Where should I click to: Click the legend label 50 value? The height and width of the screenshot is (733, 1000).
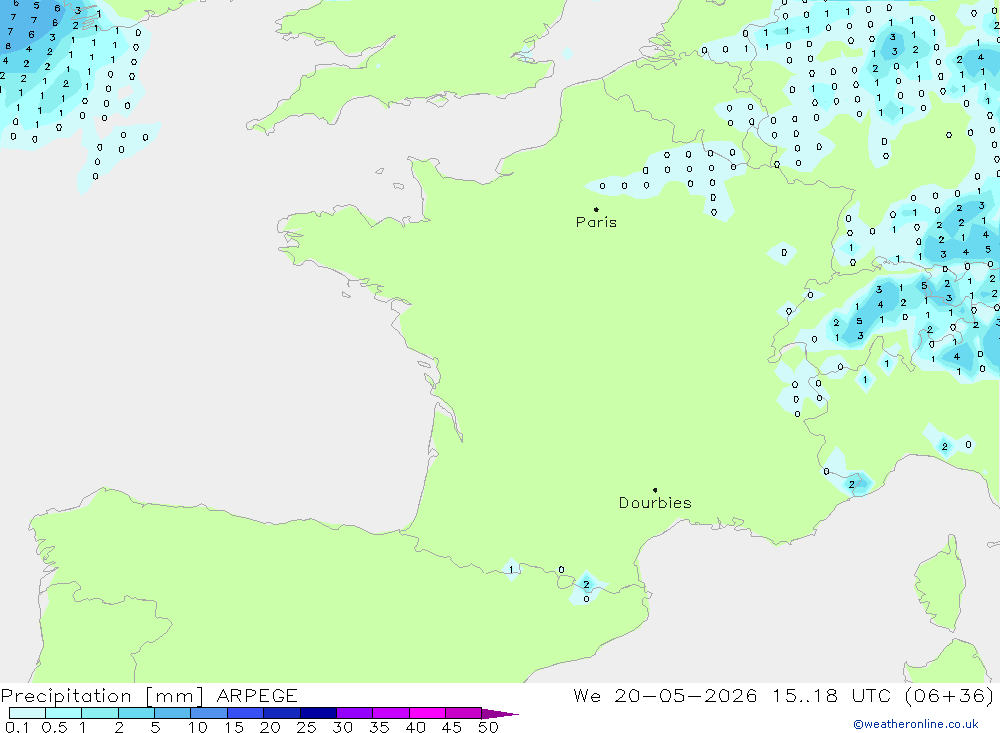pyautogui.click(x=488, y=727)
